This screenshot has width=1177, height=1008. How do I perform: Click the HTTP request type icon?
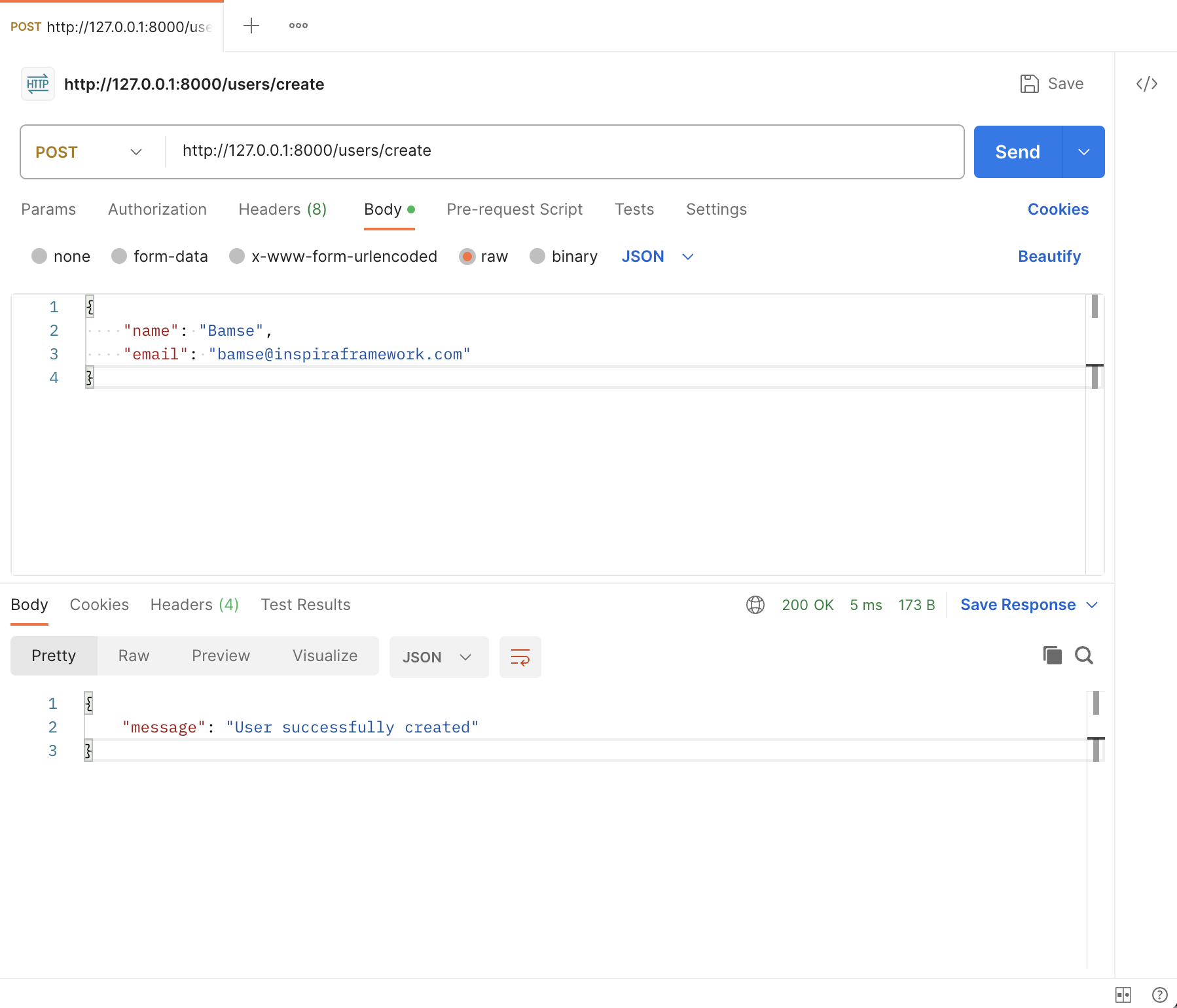coord(38,84)
